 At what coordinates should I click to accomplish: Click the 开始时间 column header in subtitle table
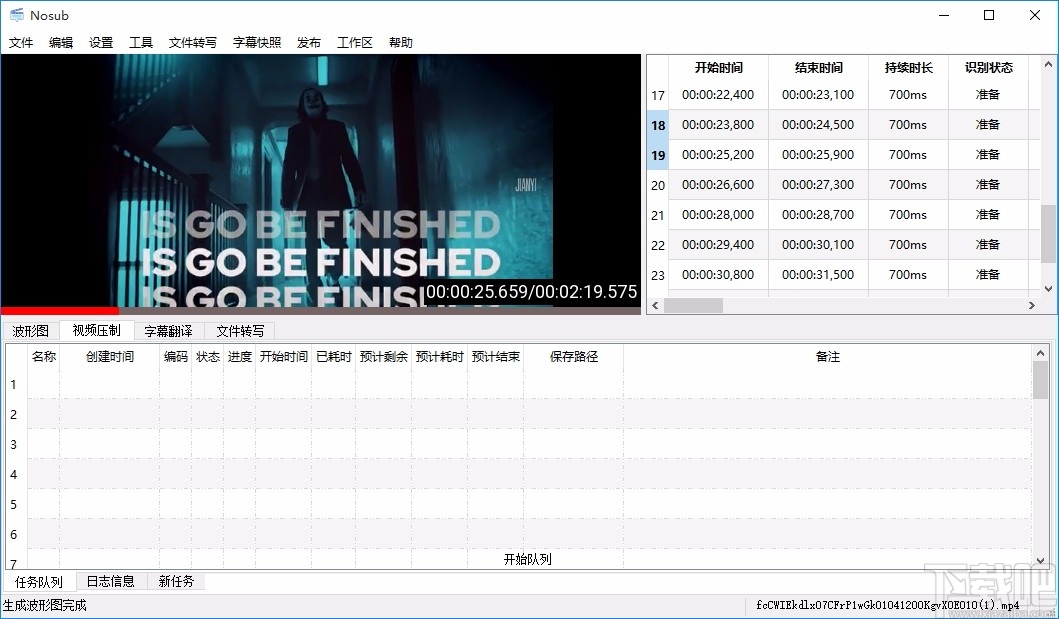719,68
